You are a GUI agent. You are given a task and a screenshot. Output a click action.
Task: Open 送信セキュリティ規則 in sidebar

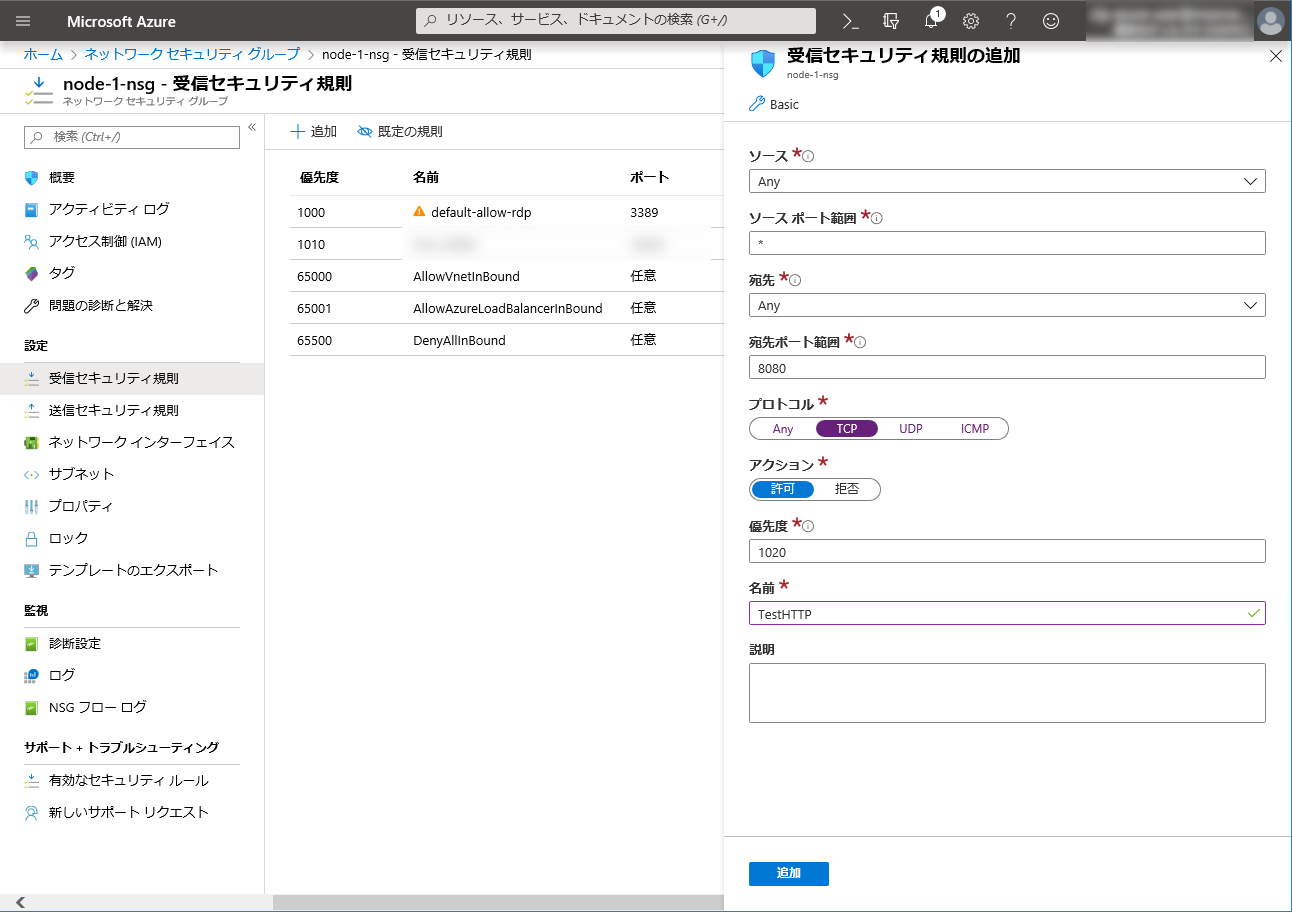point(113,410)
